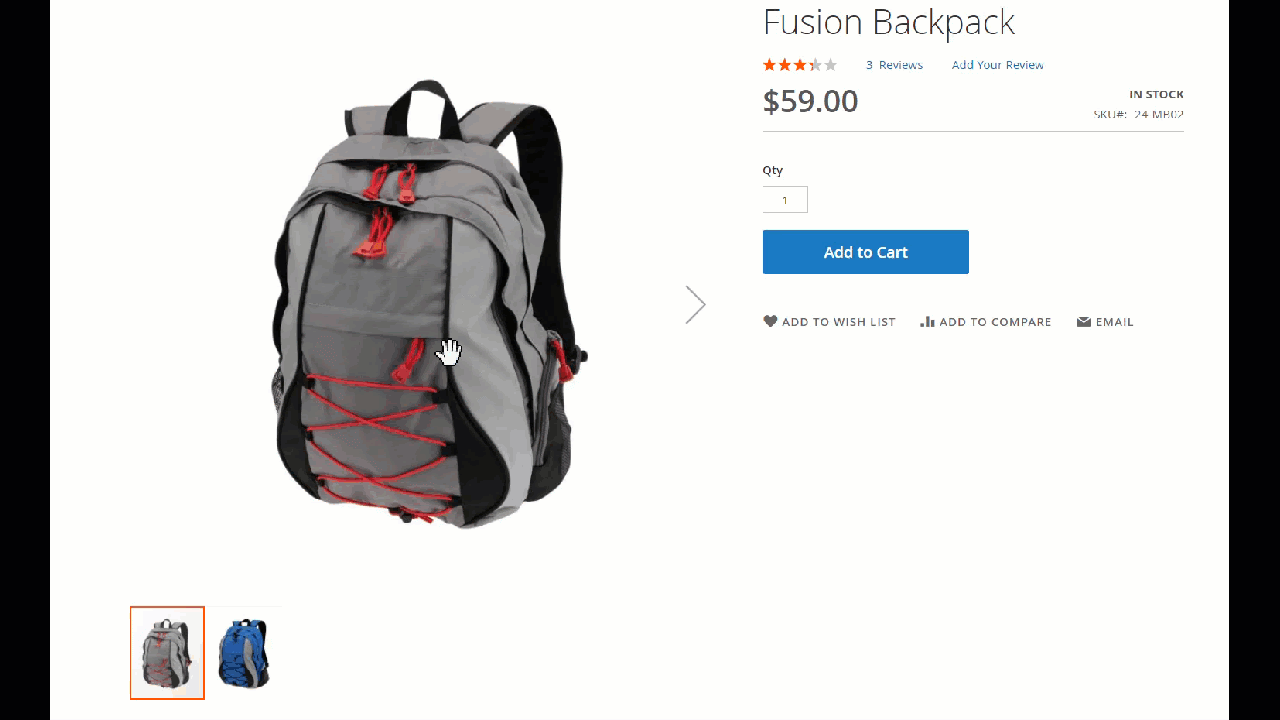
Task: Click the EMAIL text link
Action: [x=1114, y=322]
